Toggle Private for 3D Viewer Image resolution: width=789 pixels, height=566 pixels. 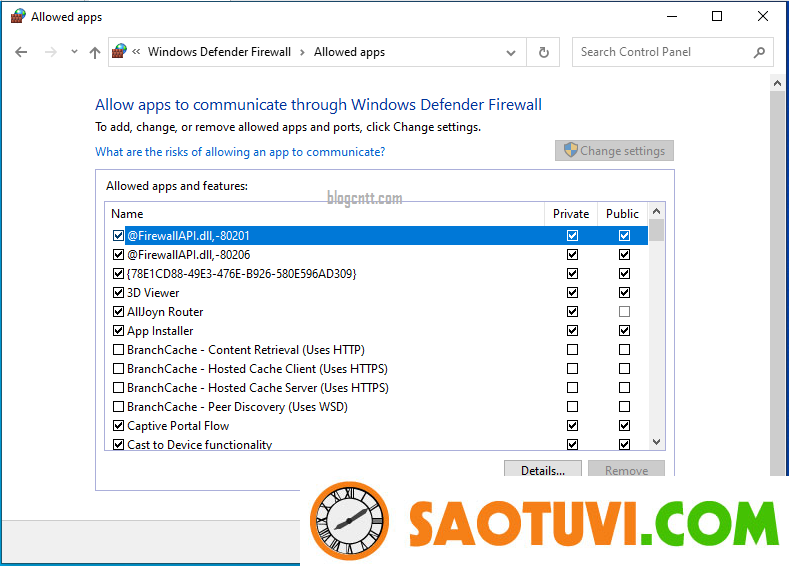point(572,292)
